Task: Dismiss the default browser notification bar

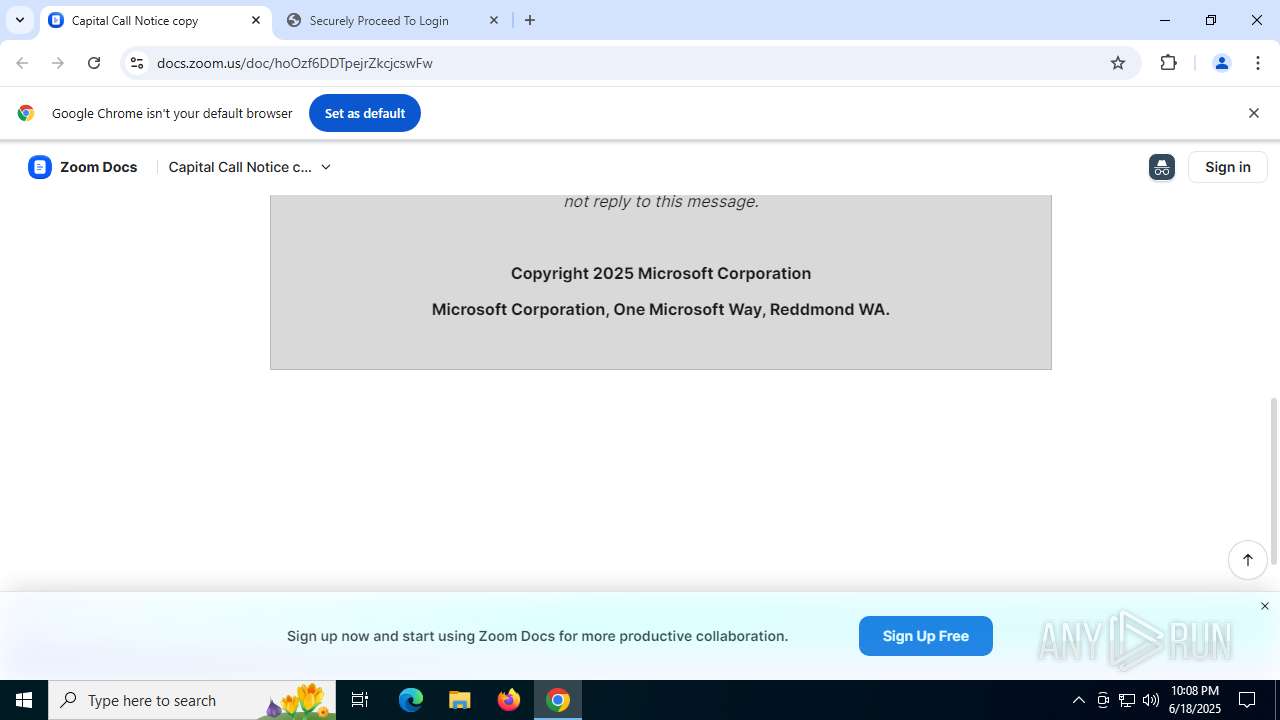Action: coord(1254,113)
